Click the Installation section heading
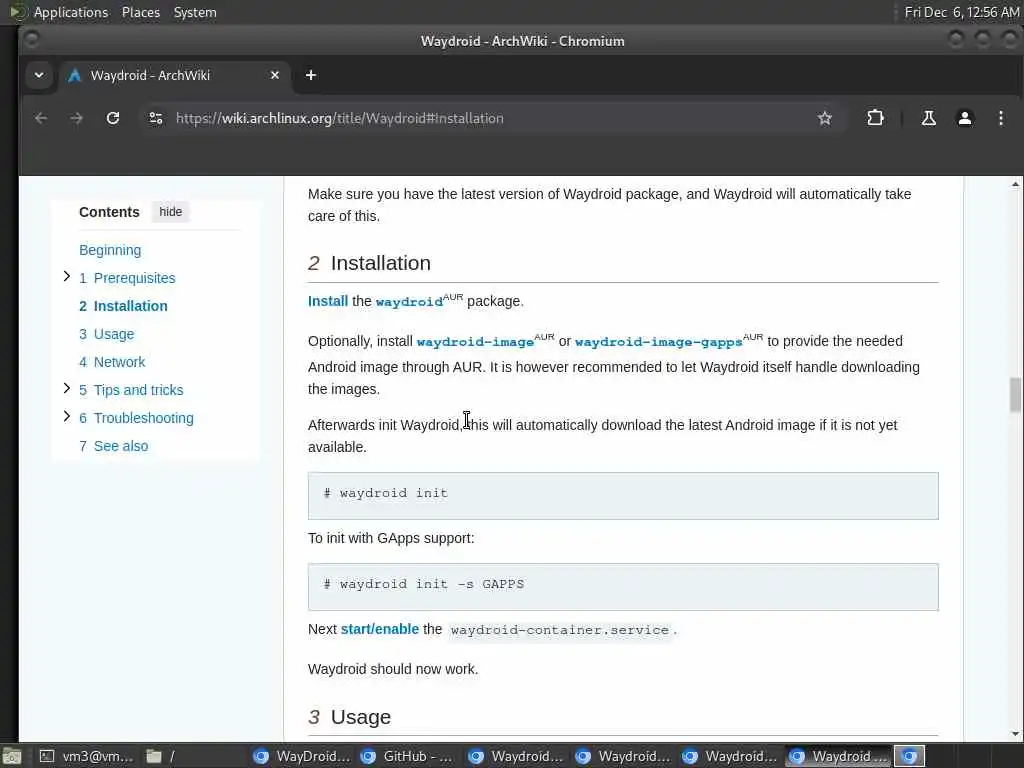Image resolution: width=1024 pixels, height=768 pixels. point(381,263)
